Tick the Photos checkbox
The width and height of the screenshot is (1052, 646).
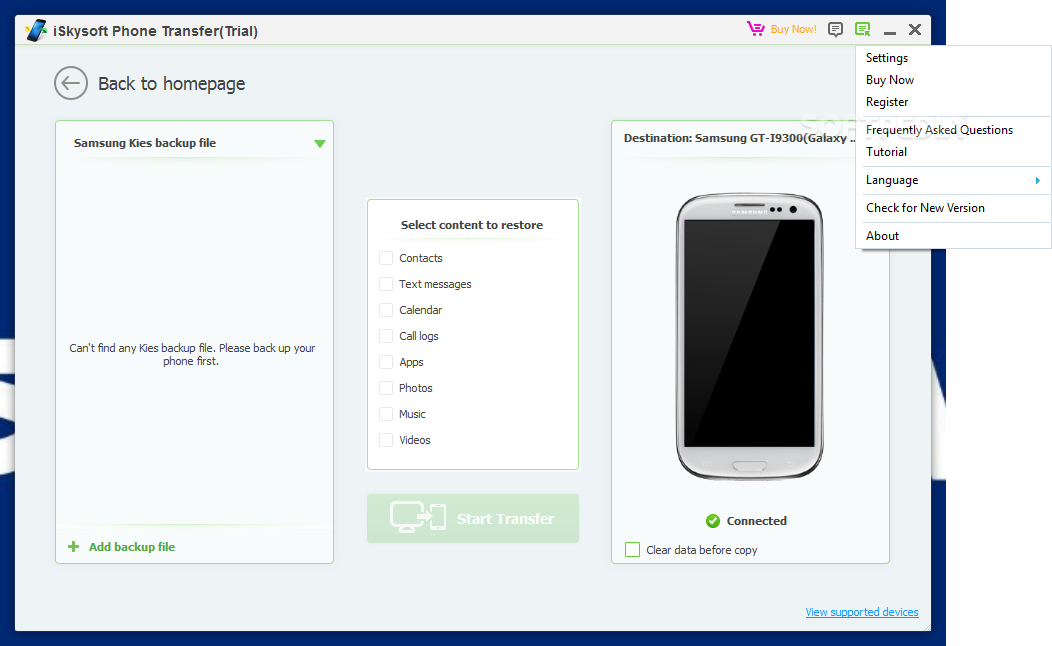click(x=386, y=388)
